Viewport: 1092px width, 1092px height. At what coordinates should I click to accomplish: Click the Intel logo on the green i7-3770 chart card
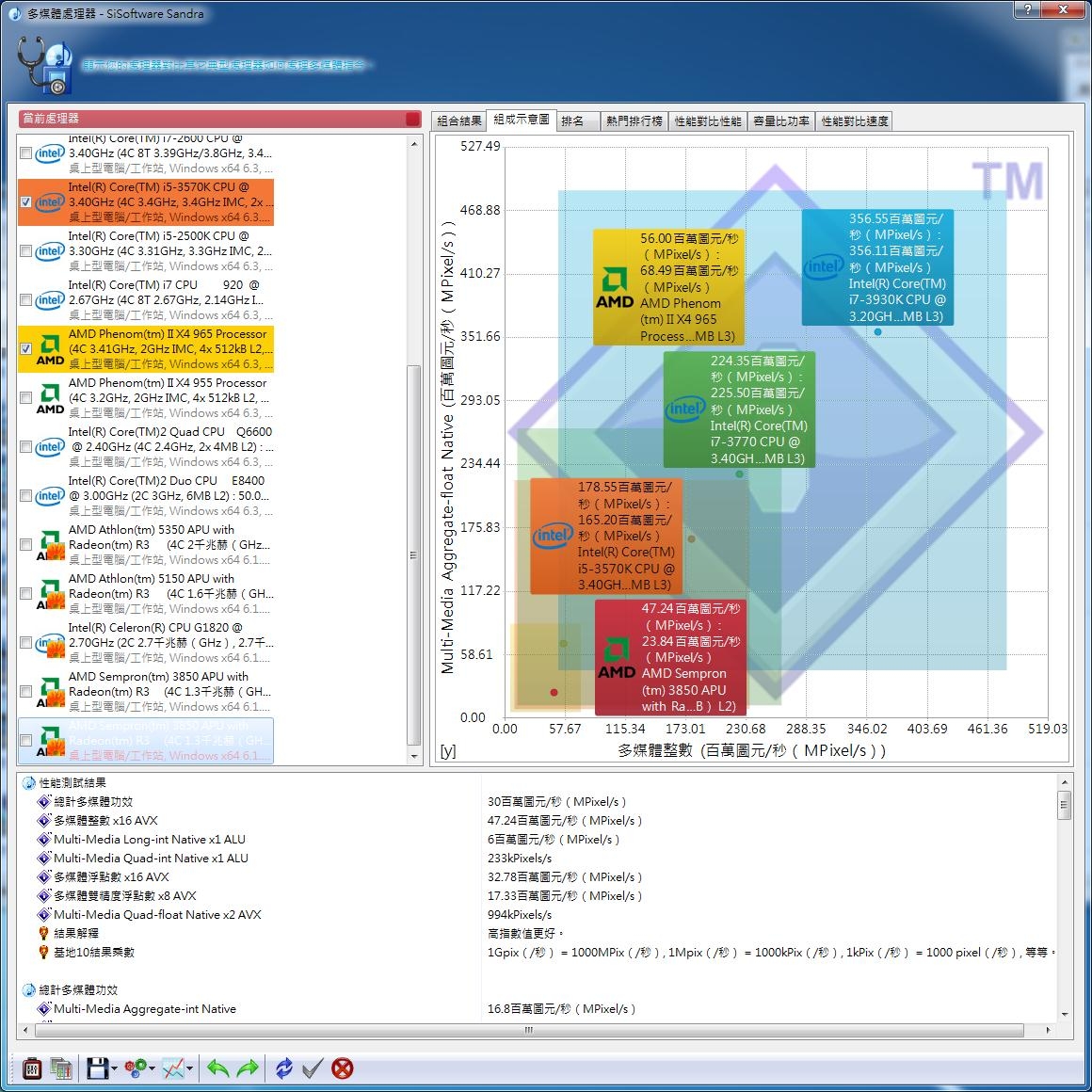685,409
